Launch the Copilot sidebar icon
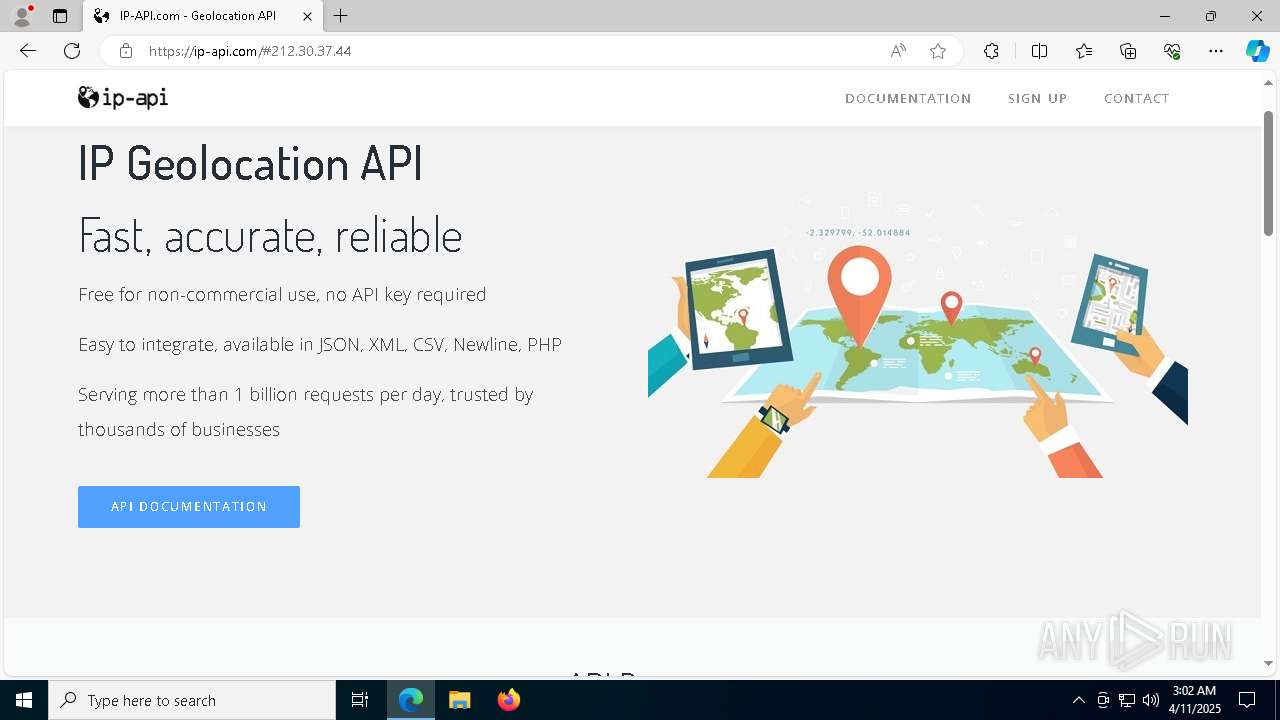The image size is (1280, 720). point(1257,51)
